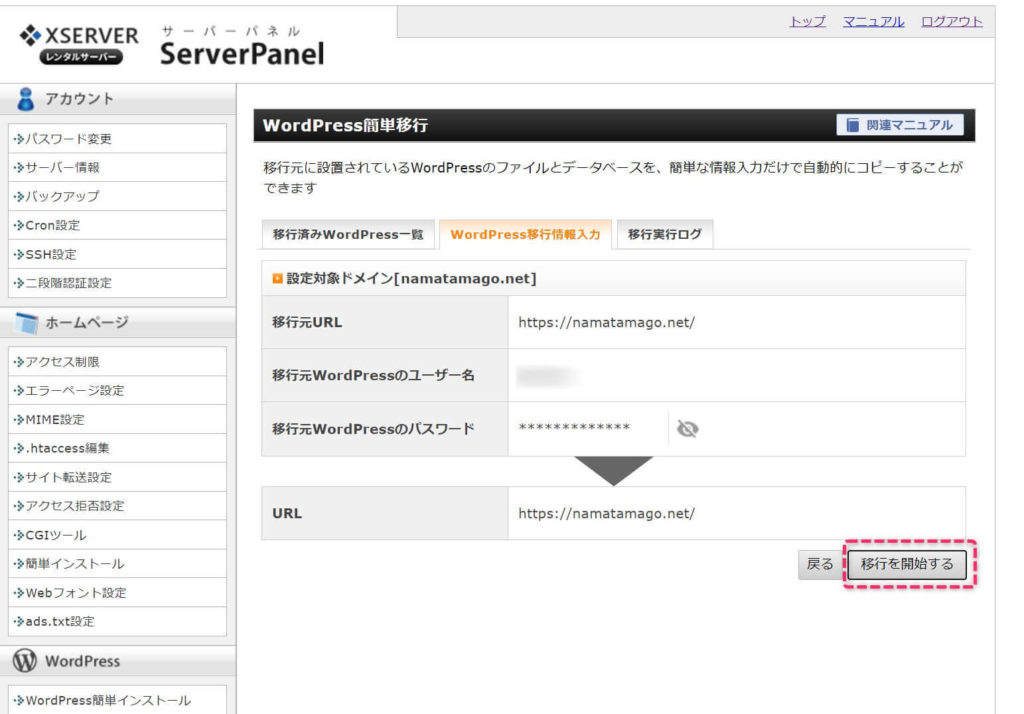Open 二段階認証設定 menu item
The height and width of the screenshot is (714, 1024).
(x=118, y=283)
